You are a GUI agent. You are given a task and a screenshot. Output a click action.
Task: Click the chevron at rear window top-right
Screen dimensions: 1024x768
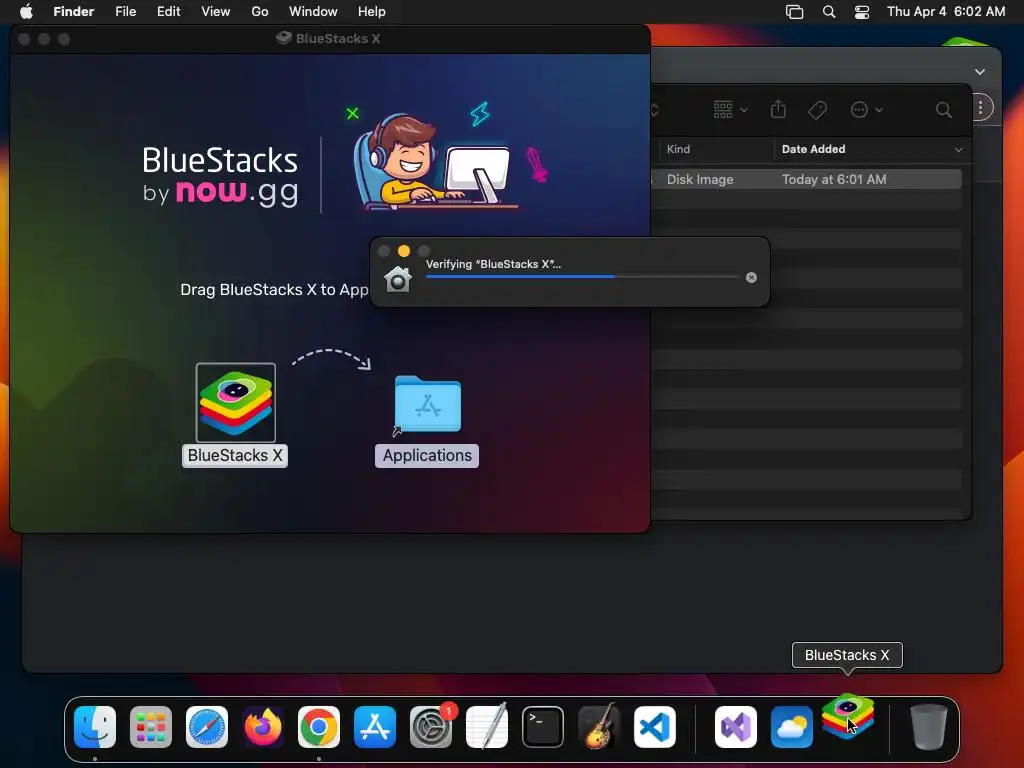[980, 72]
